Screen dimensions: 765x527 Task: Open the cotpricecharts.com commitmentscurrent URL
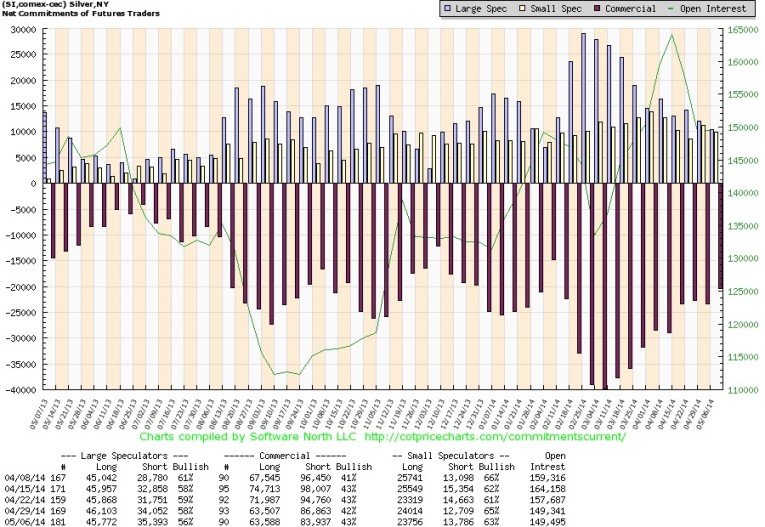[x=487, y=436]
